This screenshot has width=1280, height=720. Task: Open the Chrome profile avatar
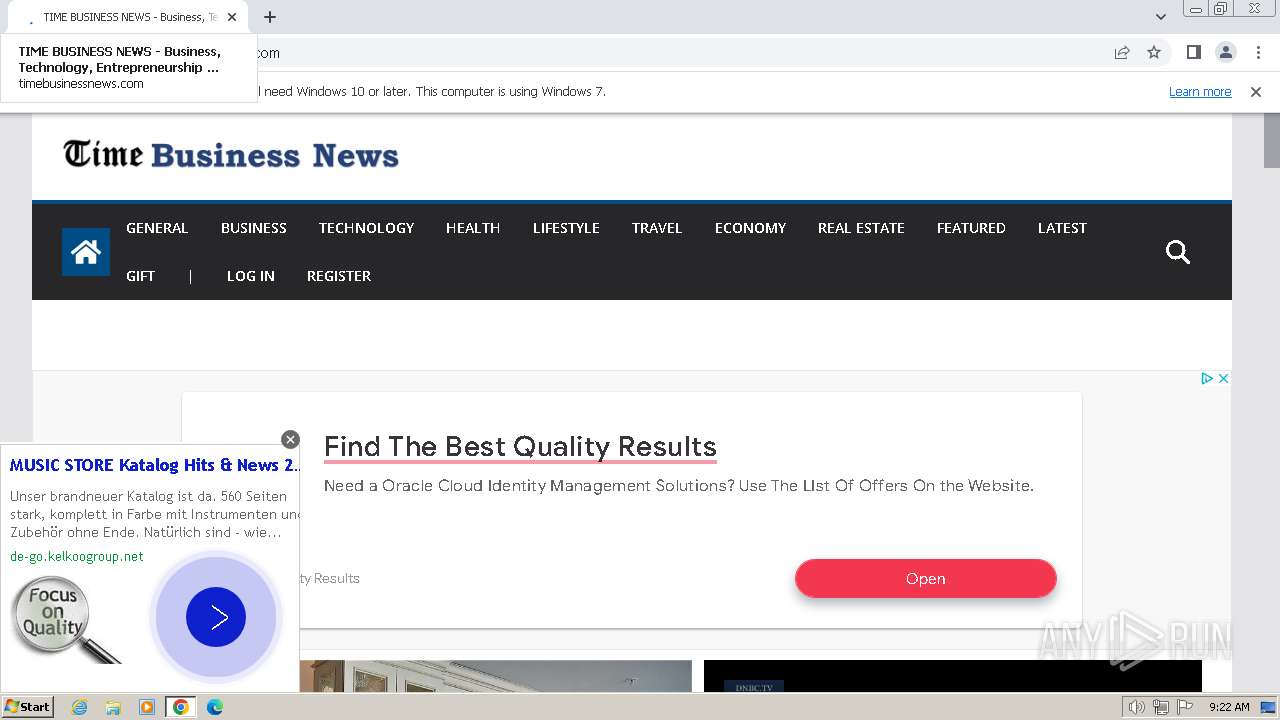tap(1225, 52)
